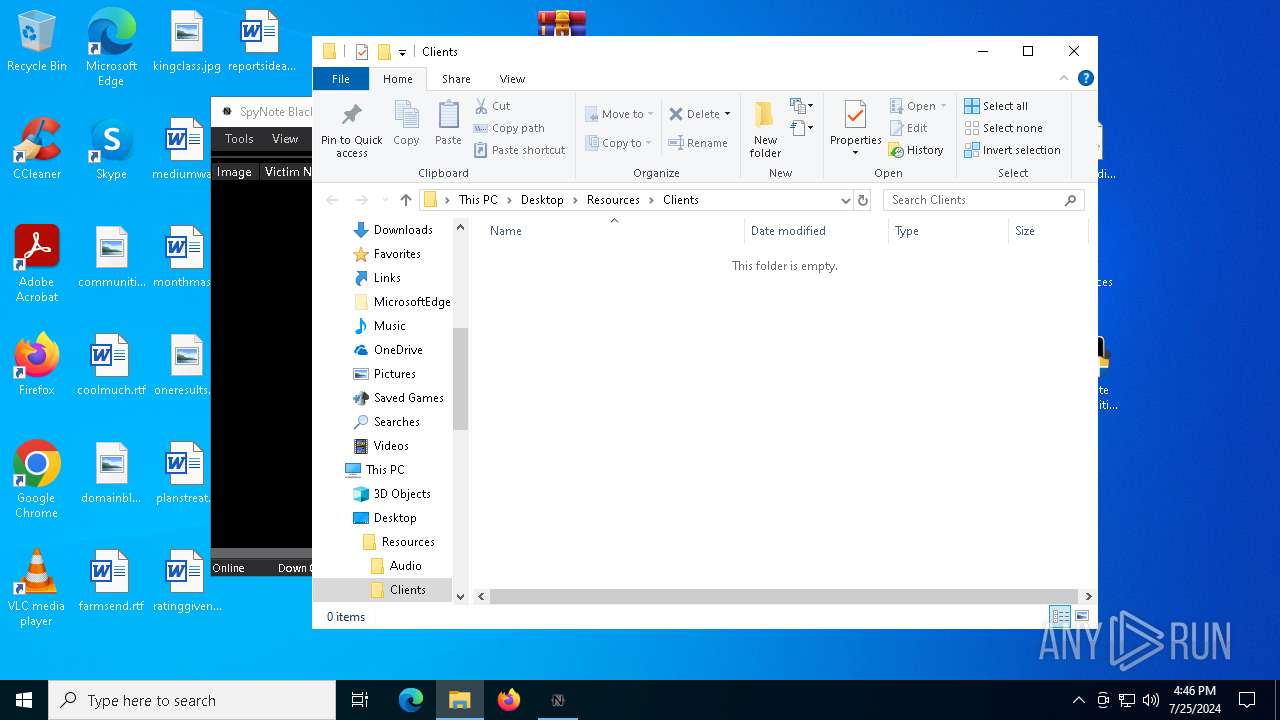This screenshot has height=720, width=1280.
Task: Click Invert selection
Action: [x=1012, y=150]
